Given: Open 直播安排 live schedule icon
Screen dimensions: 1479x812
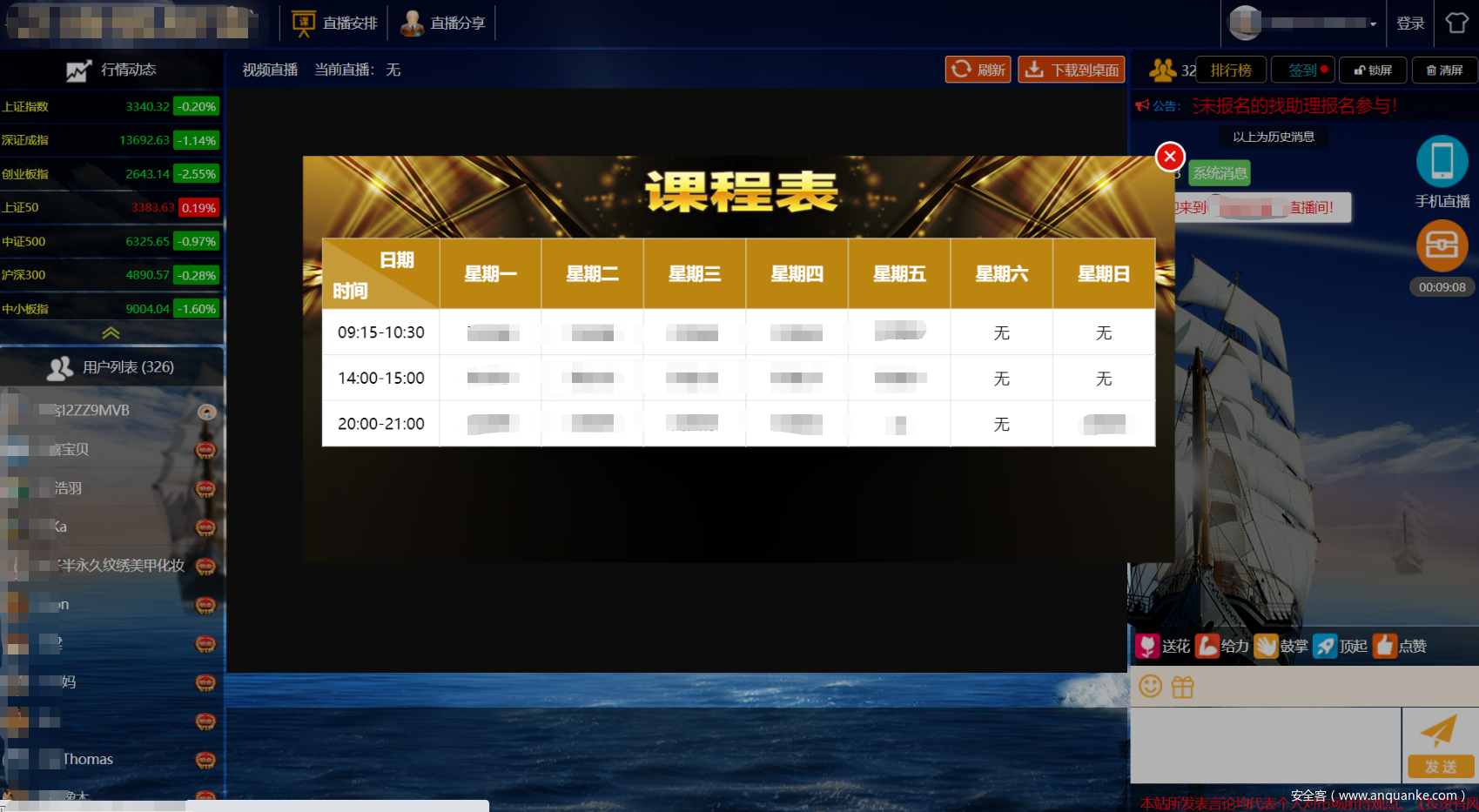Looking at the screenshot, I should 303,23.
